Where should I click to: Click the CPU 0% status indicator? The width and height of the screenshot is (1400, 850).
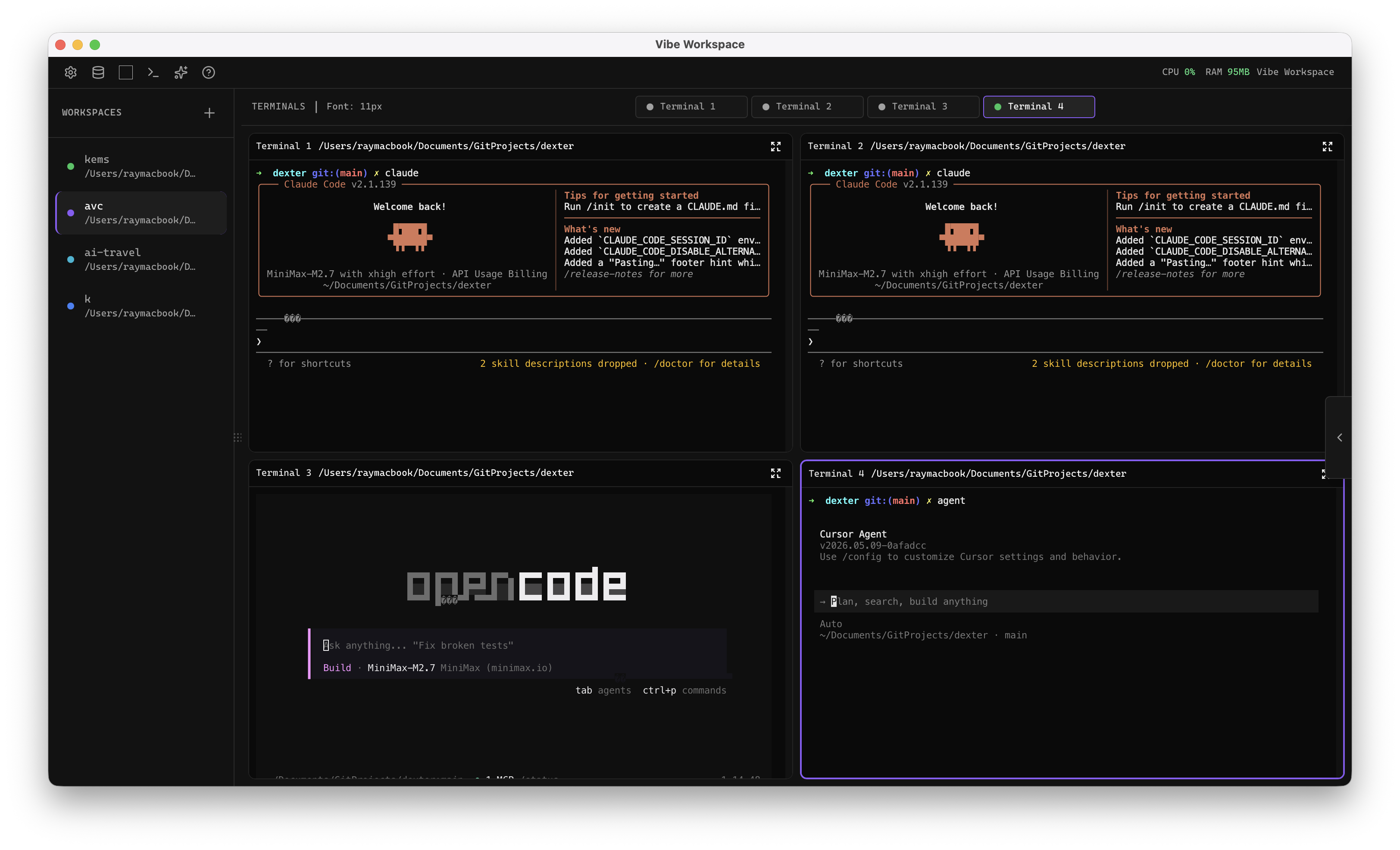(1178, 72)
